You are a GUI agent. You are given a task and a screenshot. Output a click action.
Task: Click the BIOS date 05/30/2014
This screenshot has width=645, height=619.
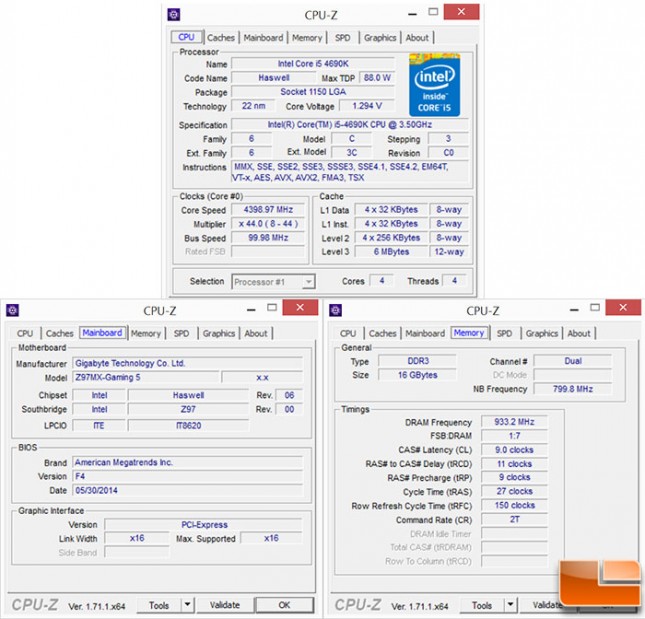point(188,490)
